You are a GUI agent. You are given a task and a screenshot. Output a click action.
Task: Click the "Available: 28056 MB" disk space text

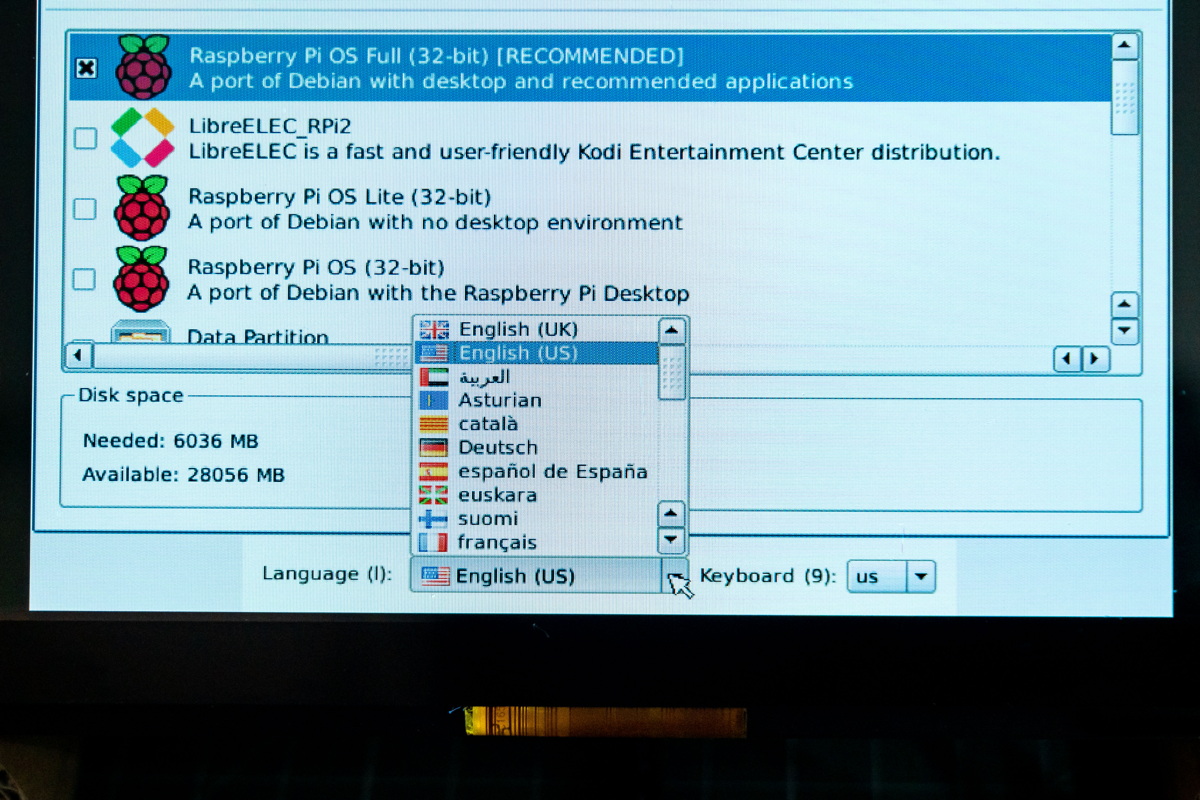pyautogui.click(x=183, y=474)
